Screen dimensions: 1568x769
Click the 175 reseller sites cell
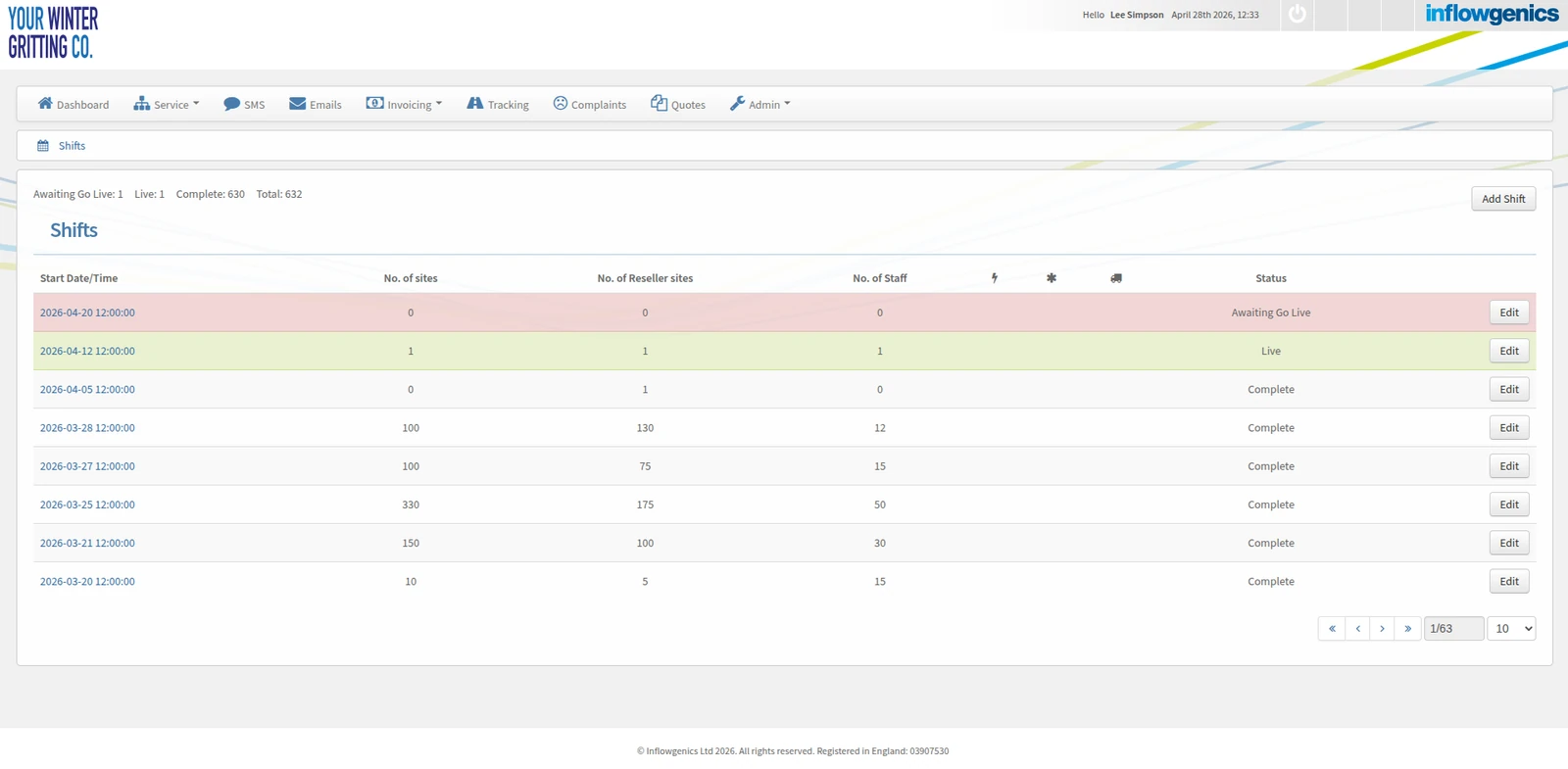tap(645, 505)
